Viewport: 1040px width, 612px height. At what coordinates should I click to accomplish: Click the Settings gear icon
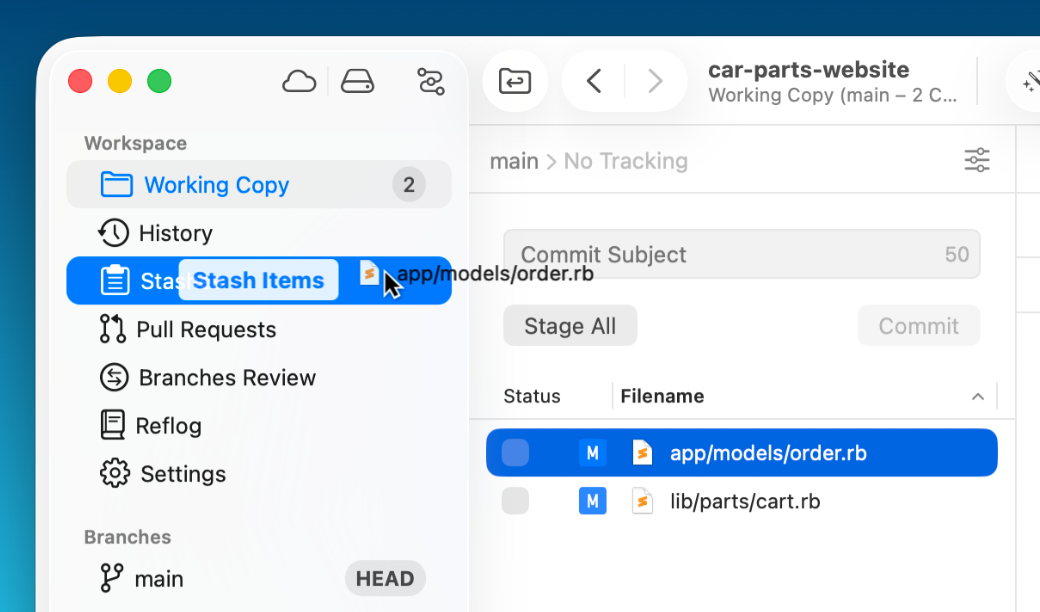pos(115,473)
